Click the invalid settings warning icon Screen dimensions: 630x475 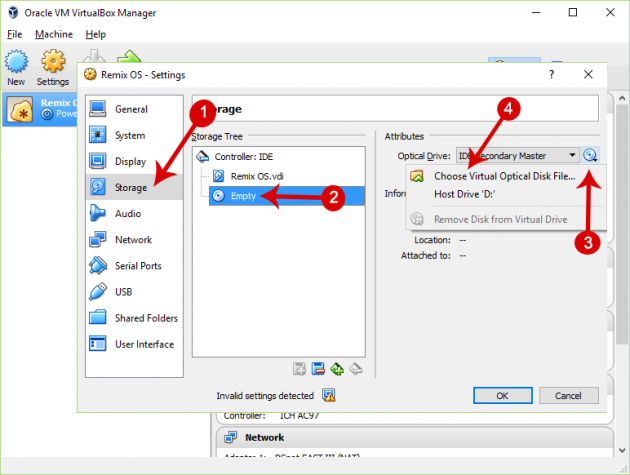(x=329, y=395)
